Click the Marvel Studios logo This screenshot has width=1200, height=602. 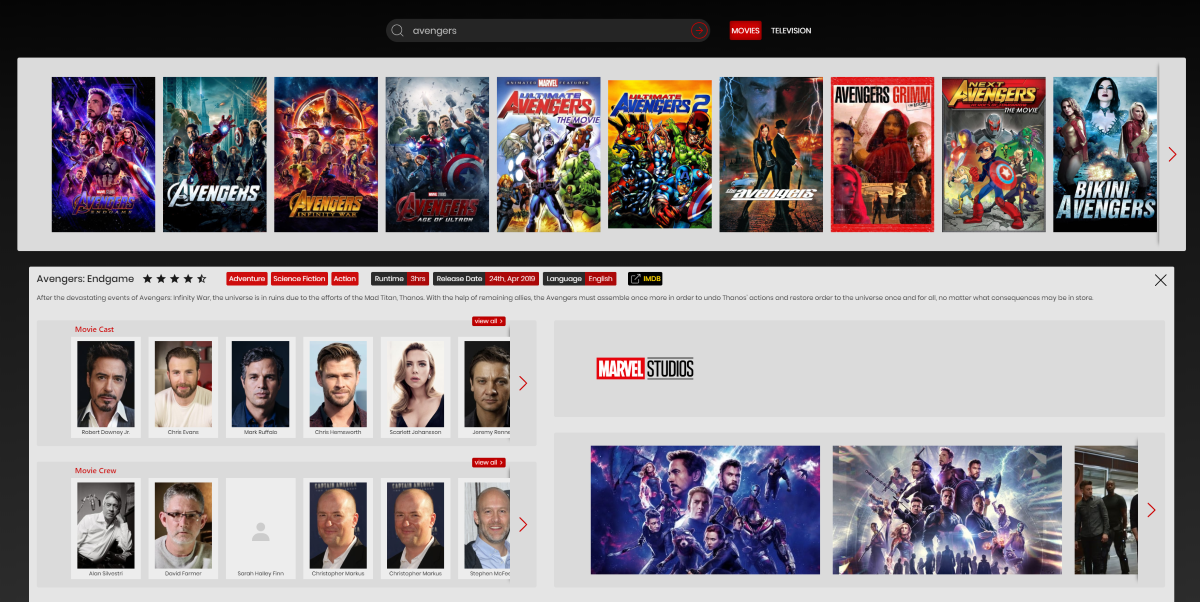click(645, 369)
